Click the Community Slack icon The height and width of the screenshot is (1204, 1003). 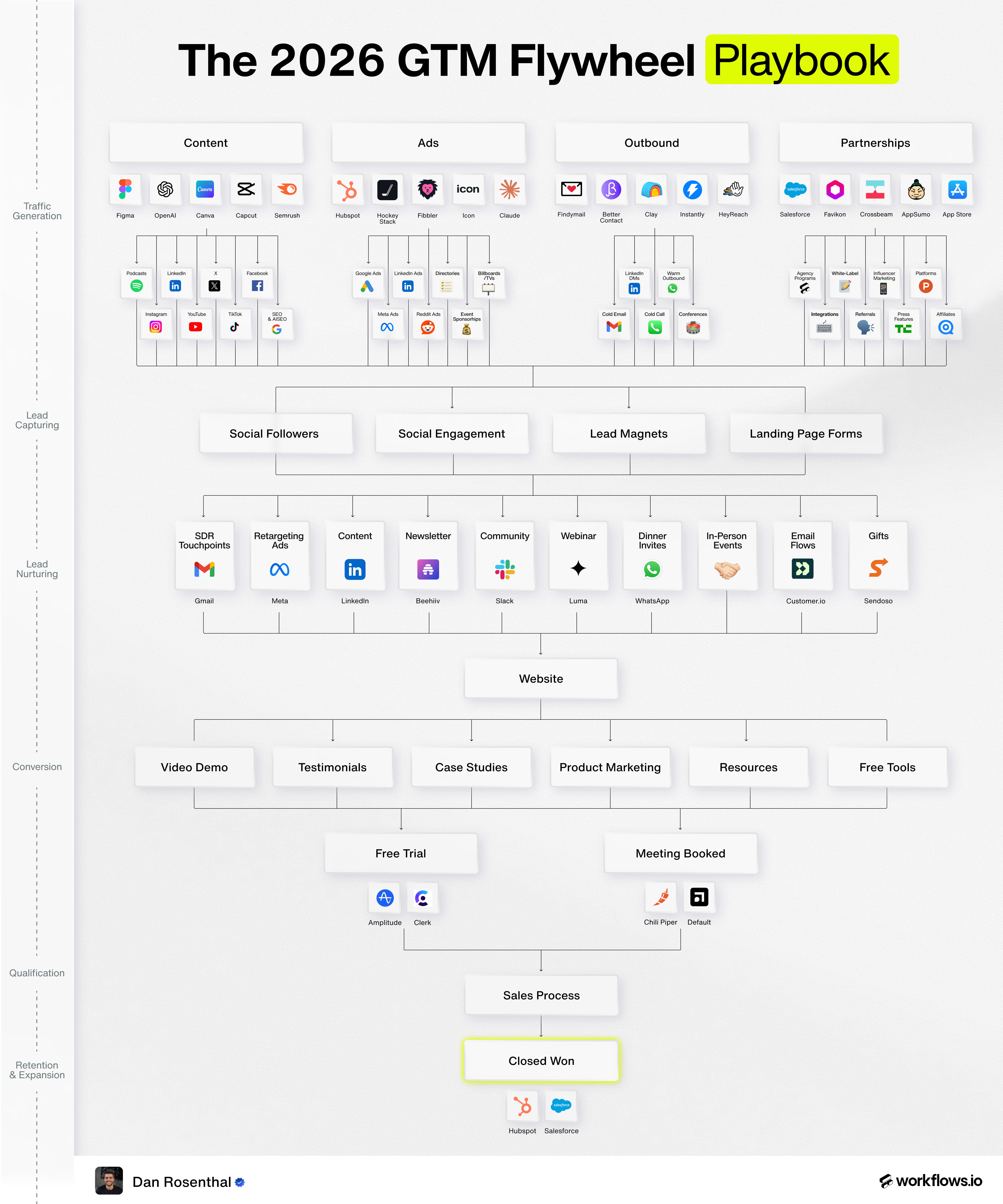click(x=505, y=569)
